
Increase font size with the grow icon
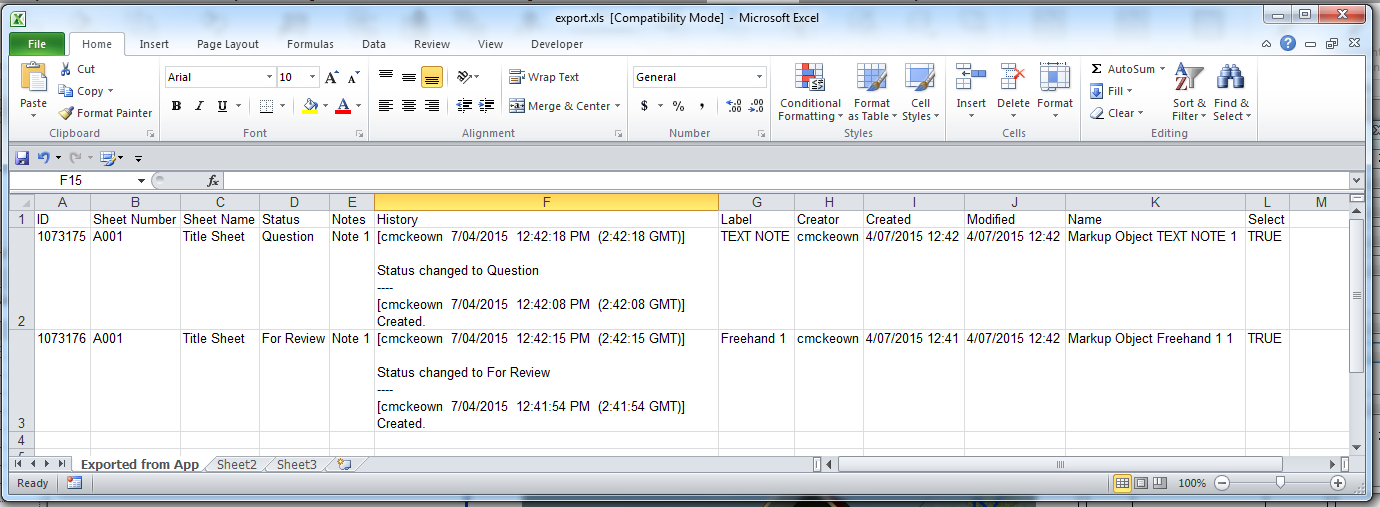tap(332, 77)
